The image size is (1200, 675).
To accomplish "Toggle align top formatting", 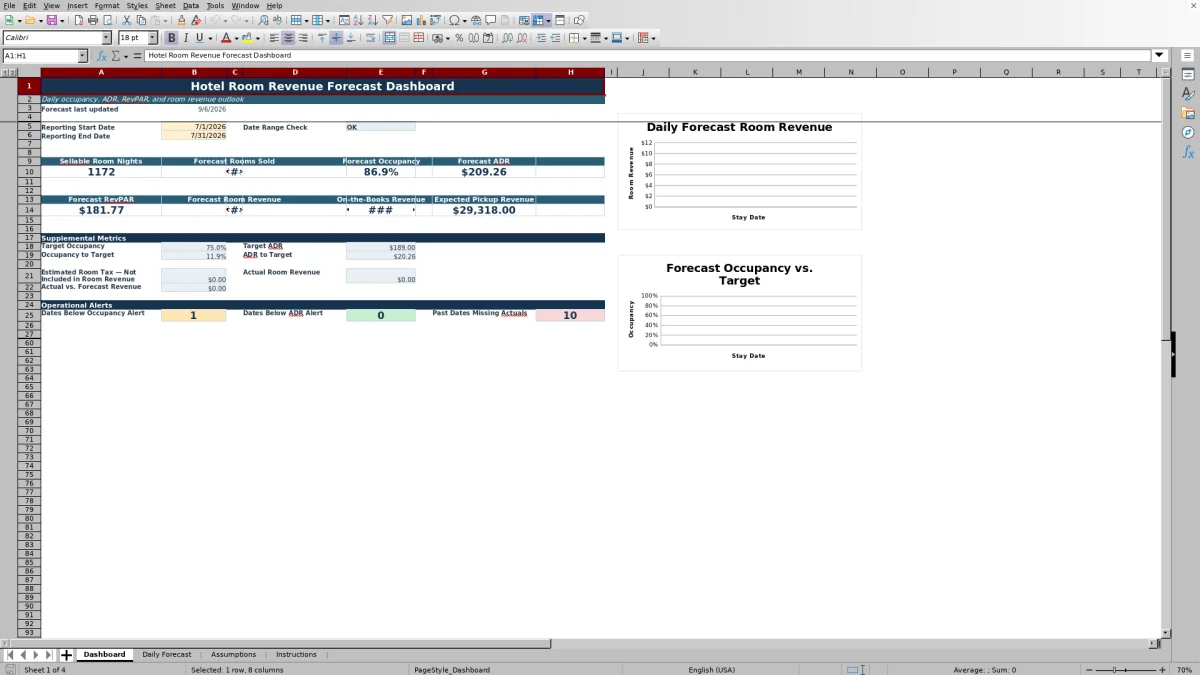I will click(322, 38).
